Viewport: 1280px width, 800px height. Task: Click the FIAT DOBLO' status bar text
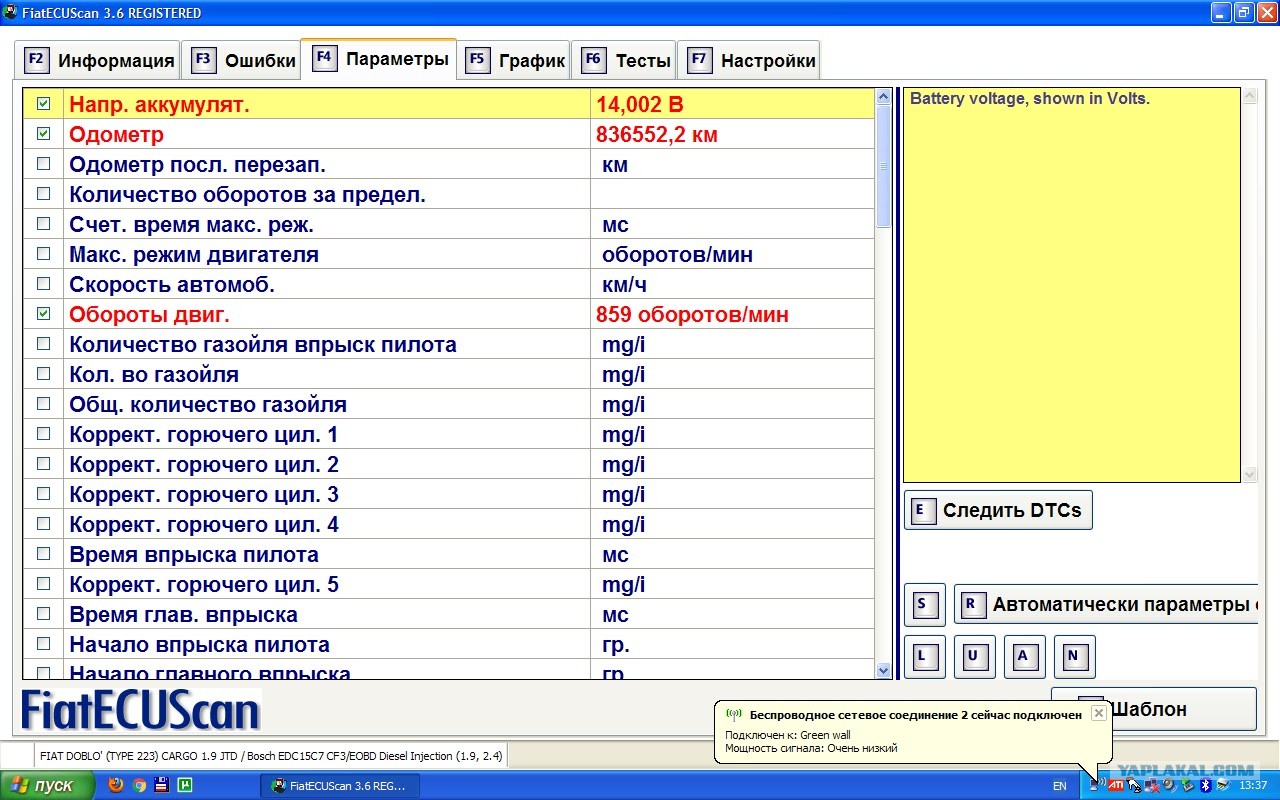271,756
